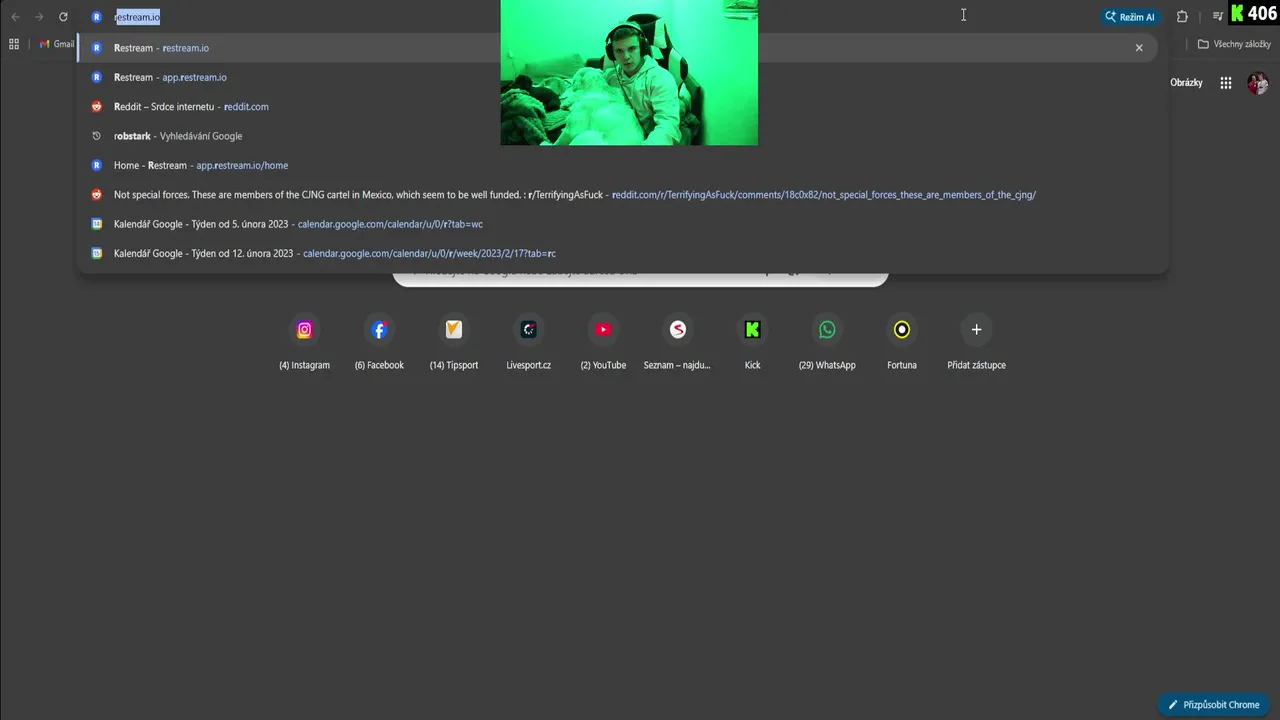Open the YouTube shortcut
Image resolution: width=1280 pixels, height=720 pixels.
[603, 343]
